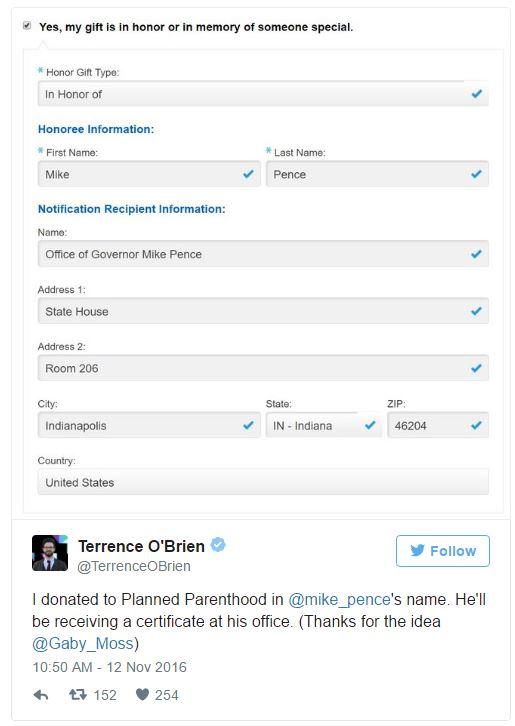This screenshot has width=515, height=726.
Task: Open the Honor Gift Type dropdown
Action: 263,94
